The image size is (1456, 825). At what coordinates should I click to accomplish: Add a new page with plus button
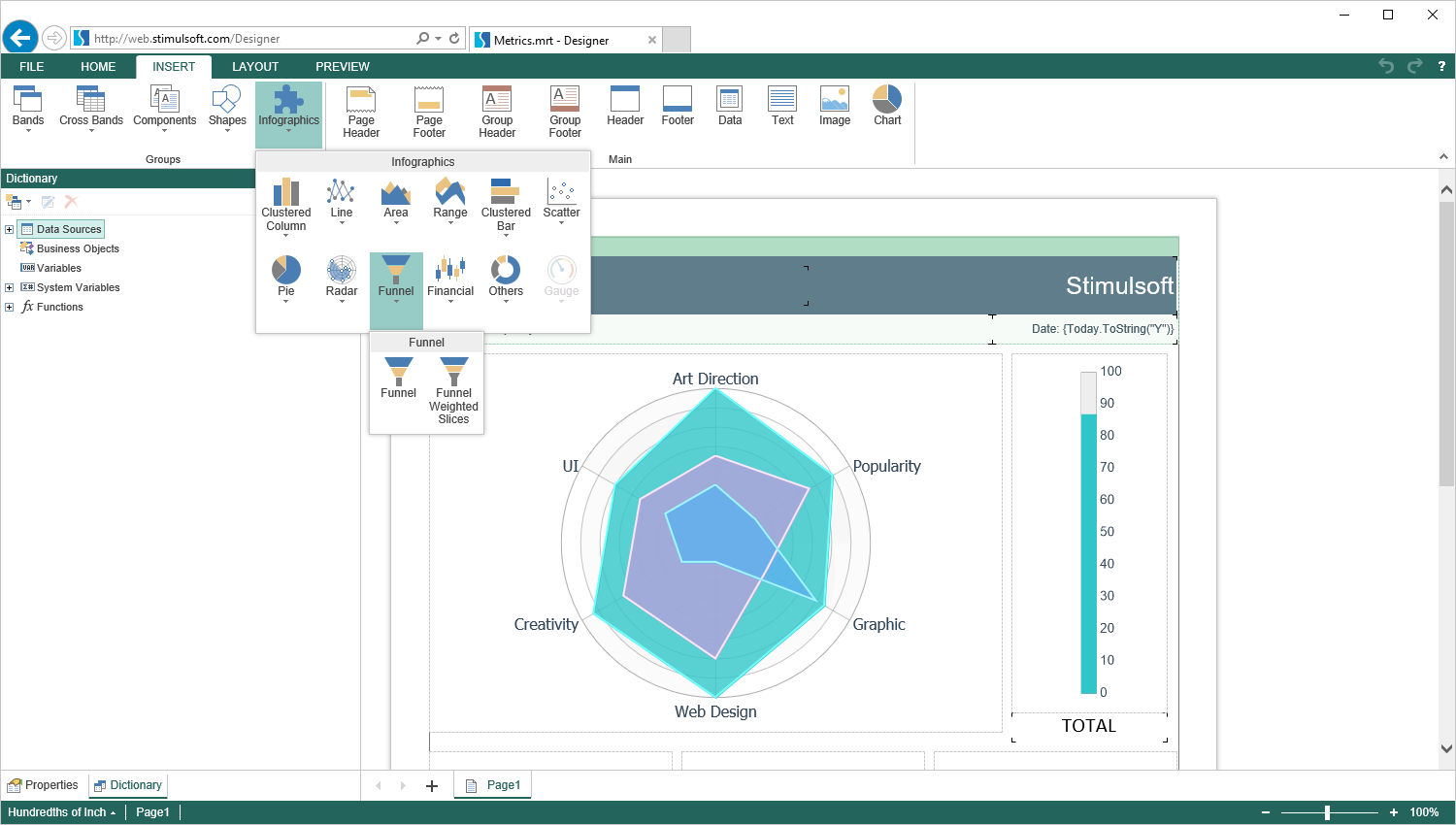click(432, 786)
